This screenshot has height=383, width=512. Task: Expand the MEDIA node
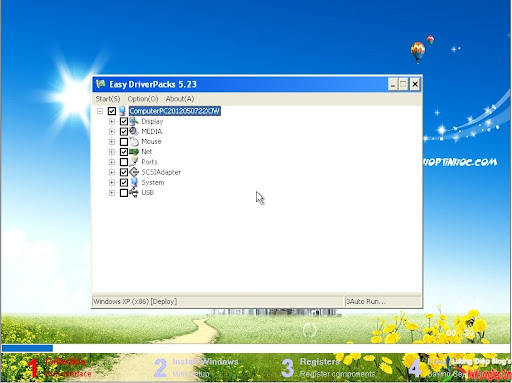point(112,132)
